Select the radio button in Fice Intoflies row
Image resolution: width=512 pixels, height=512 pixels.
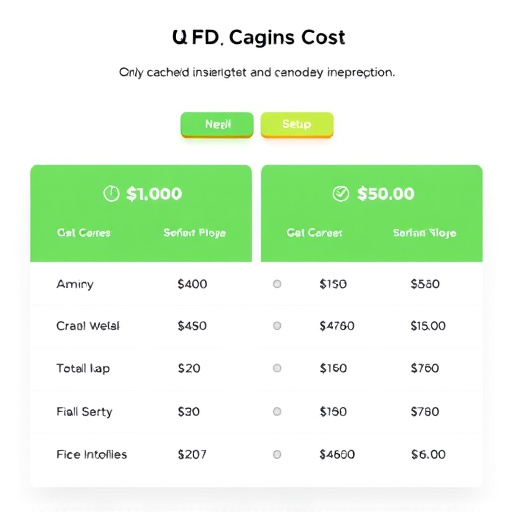click(x=277, y=454)
